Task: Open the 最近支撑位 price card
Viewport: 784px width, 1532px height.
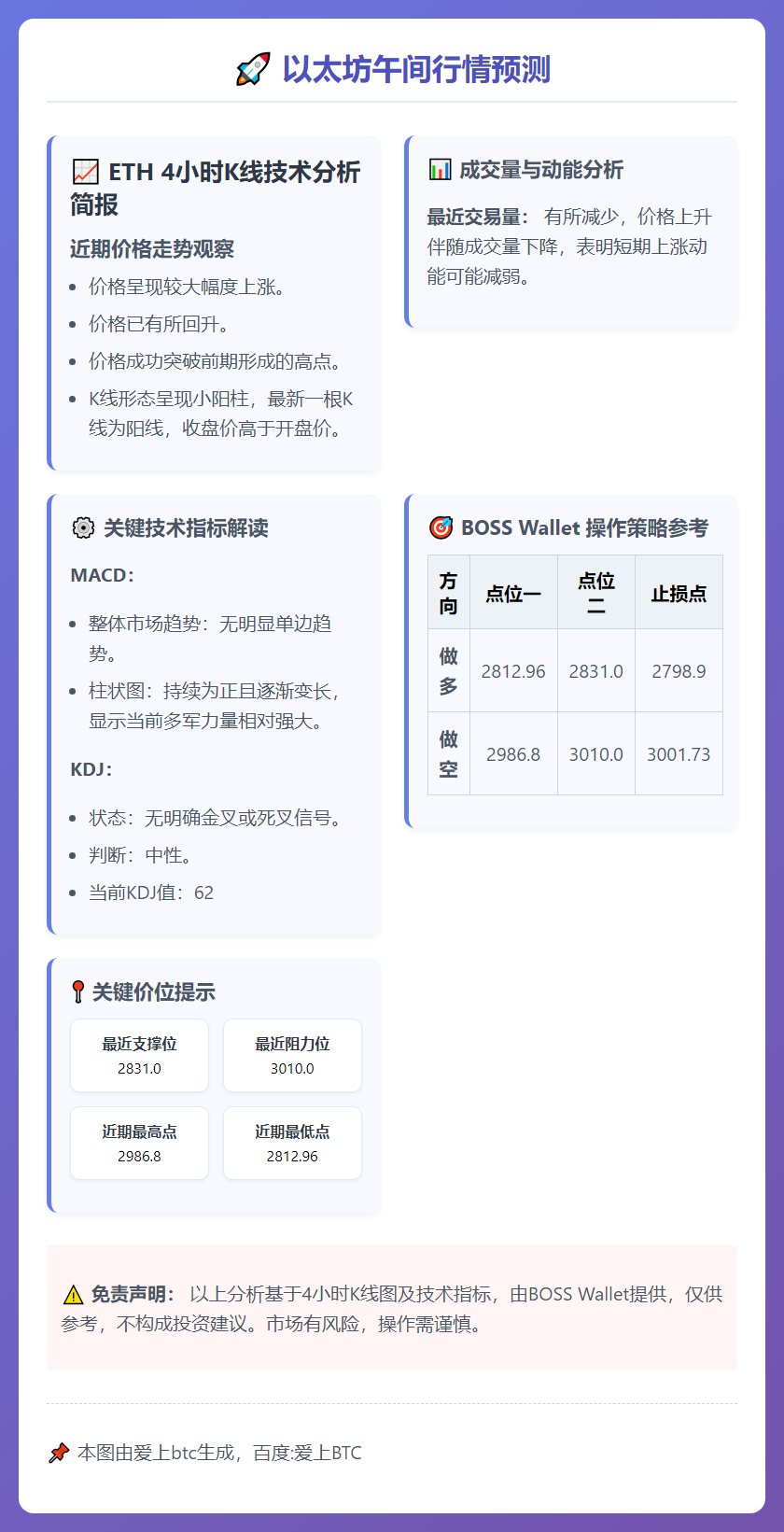Action: point(139,1055)
